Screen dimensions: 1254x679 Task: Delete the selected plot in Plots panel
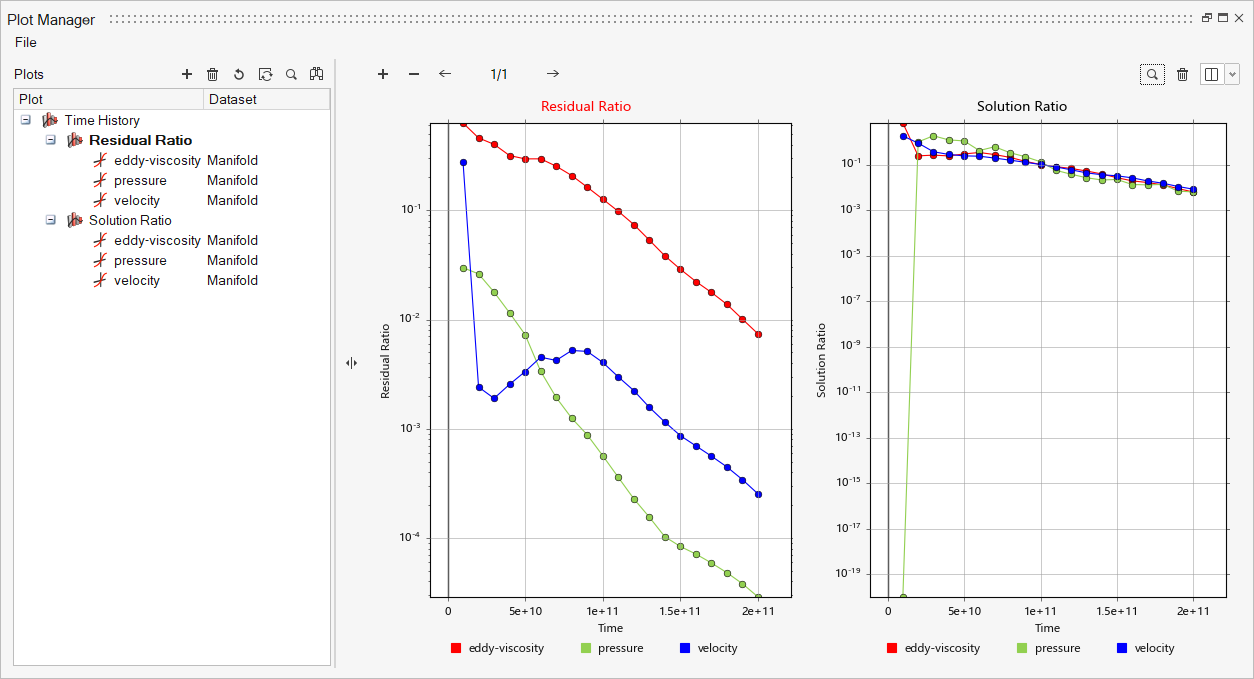212,74
